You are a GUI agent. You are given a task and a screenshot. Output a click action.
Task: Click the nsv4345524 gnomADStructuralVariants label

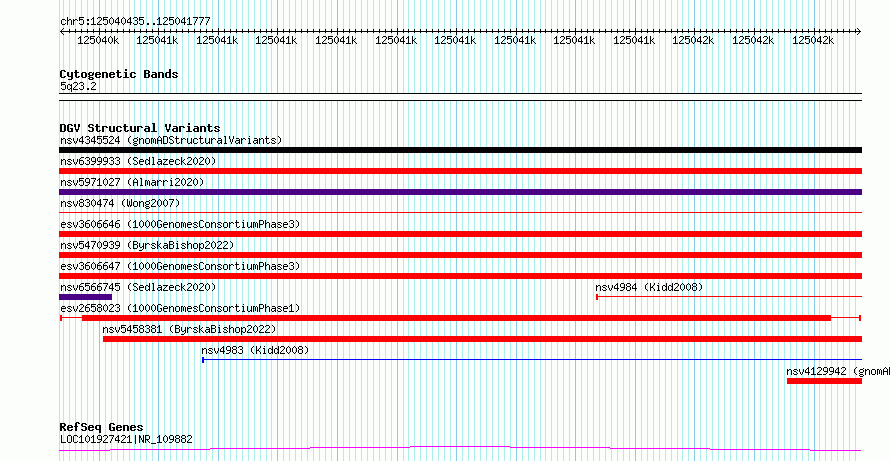click(171, 140)
